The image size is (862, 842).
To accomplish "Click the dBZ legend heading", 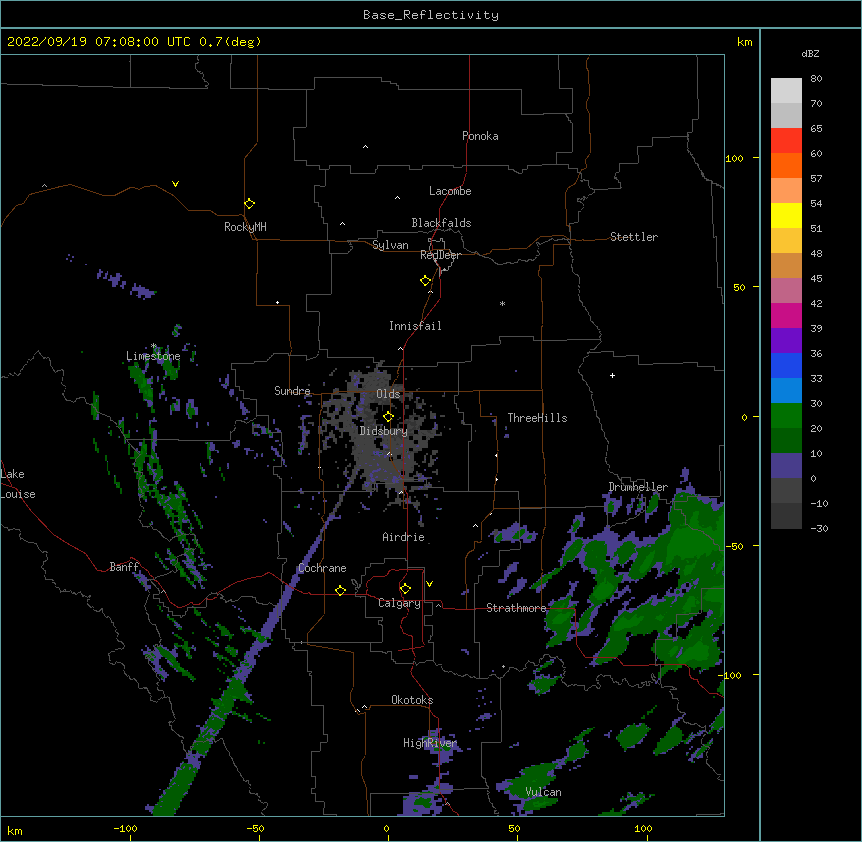I will click(810, 53).
